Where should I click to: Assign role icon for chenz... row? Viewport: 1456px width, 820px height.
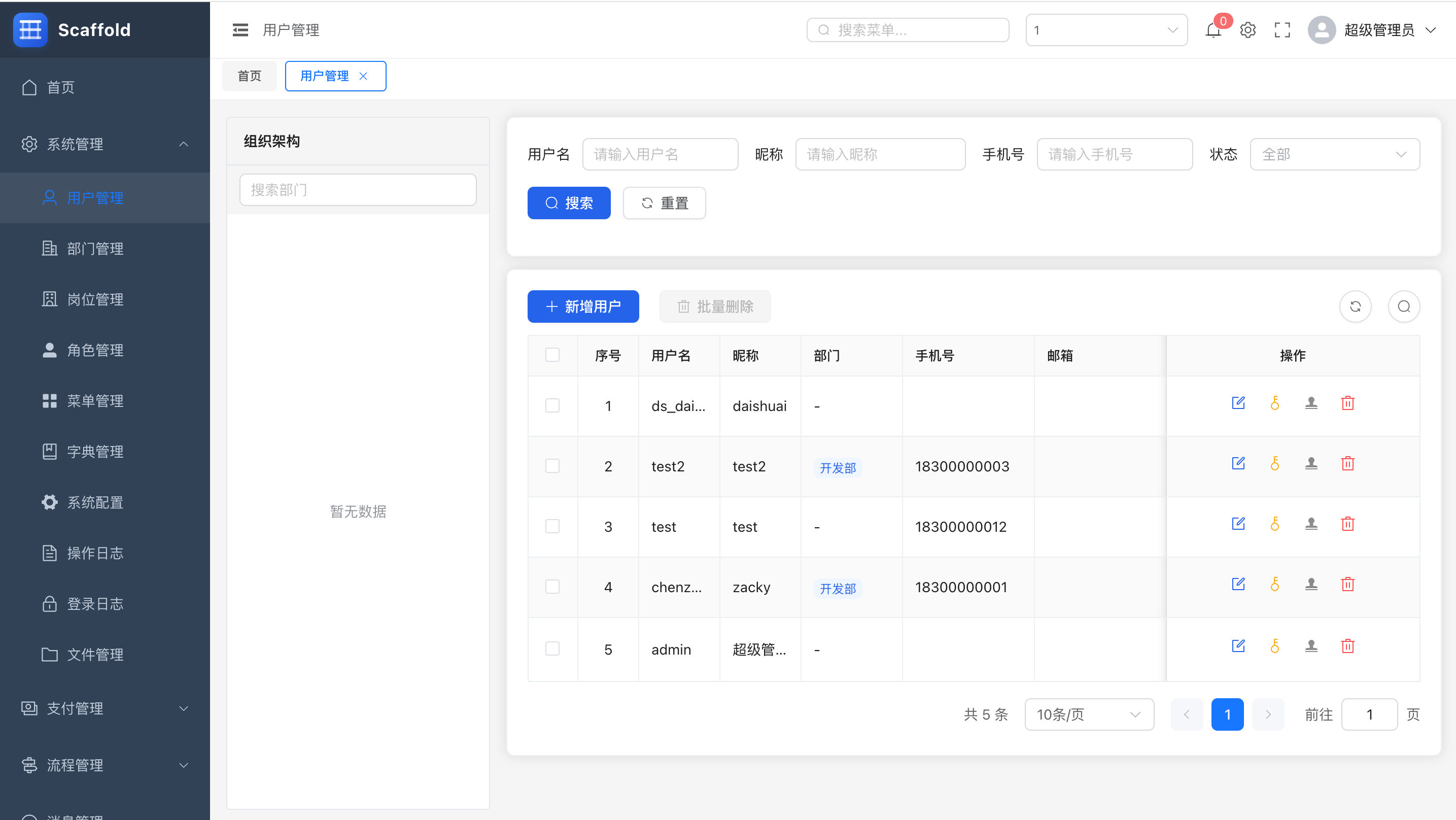pyautogui.click(x=1311, y=584)
